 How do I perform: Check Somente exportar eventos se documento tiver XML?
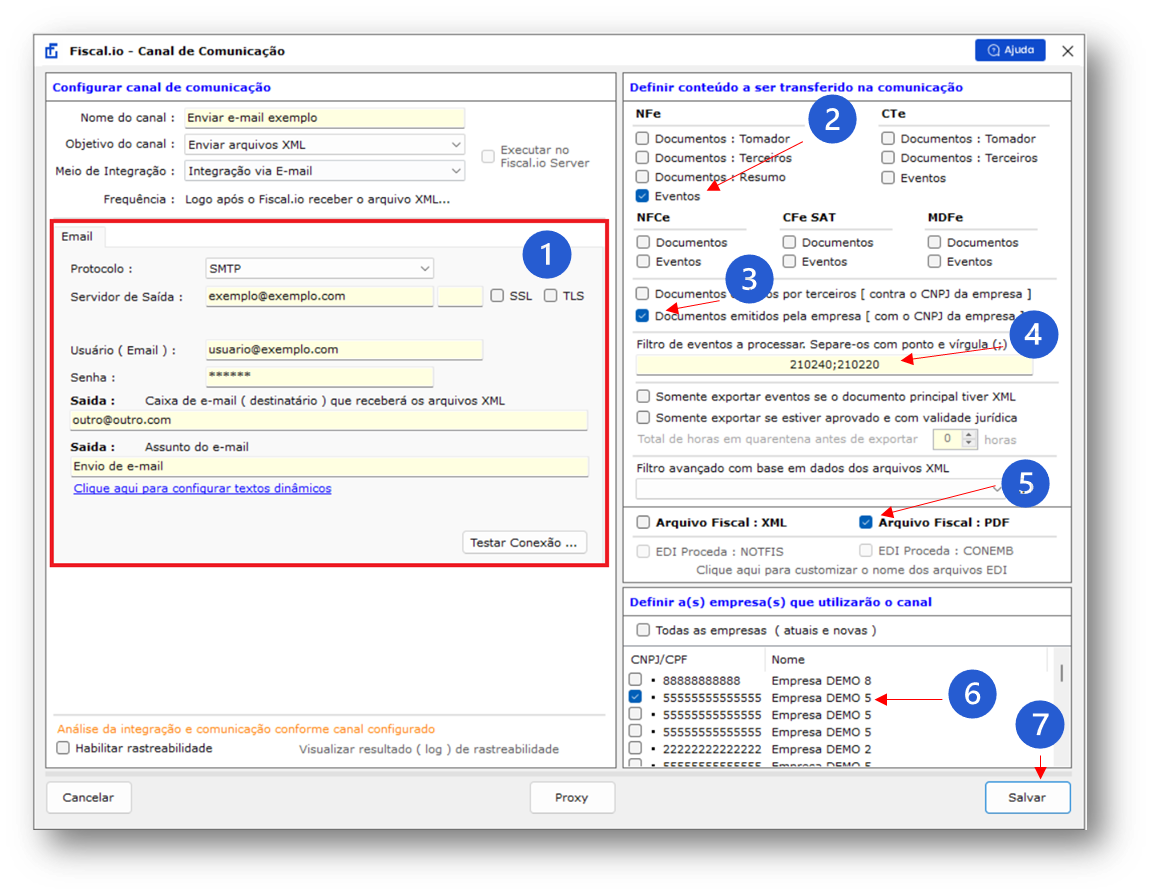click(644, 396)
